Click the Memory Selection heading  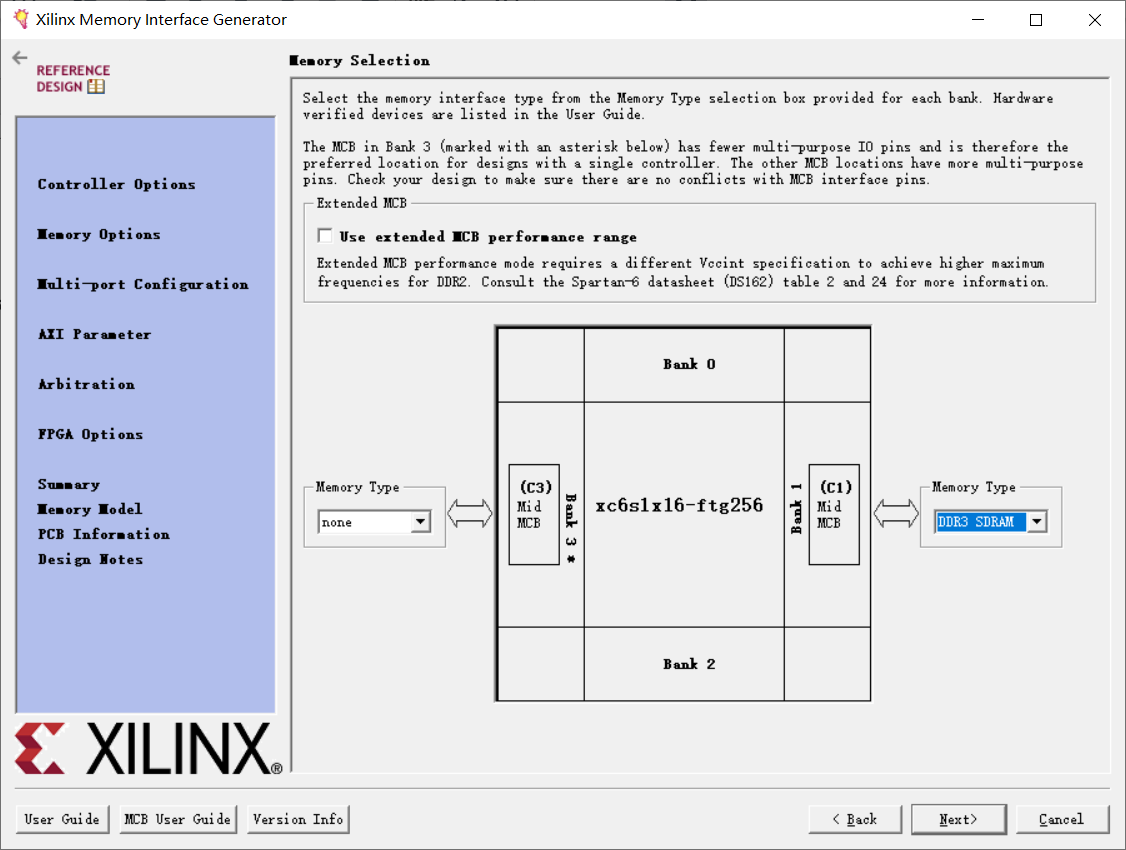pos(360,61)
